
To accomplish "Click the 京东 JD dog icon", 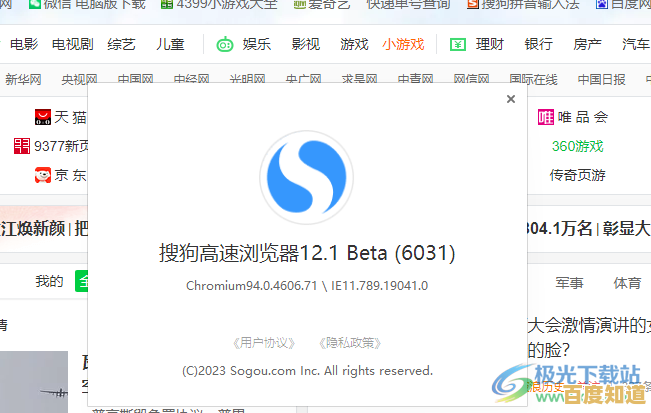I will pos(43,175).
